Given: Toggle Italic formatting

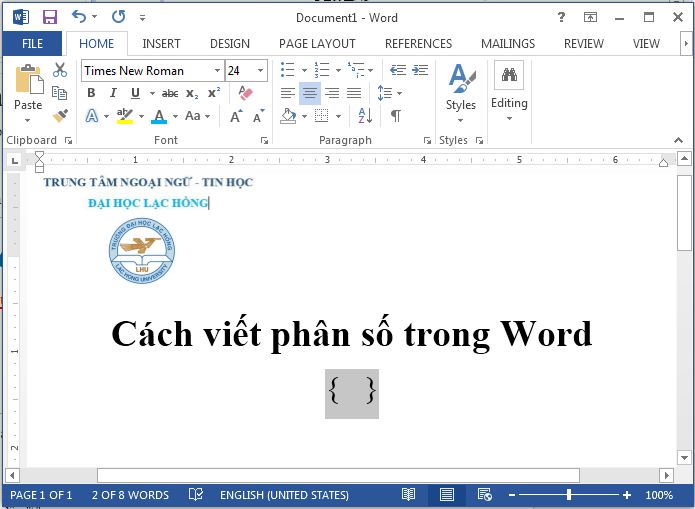Looking at the screenshot, I should [x=111, y=93].
